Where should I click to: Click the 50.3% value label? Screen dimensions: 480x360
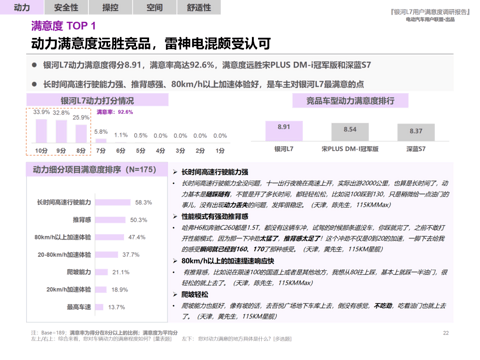point(138,220)
